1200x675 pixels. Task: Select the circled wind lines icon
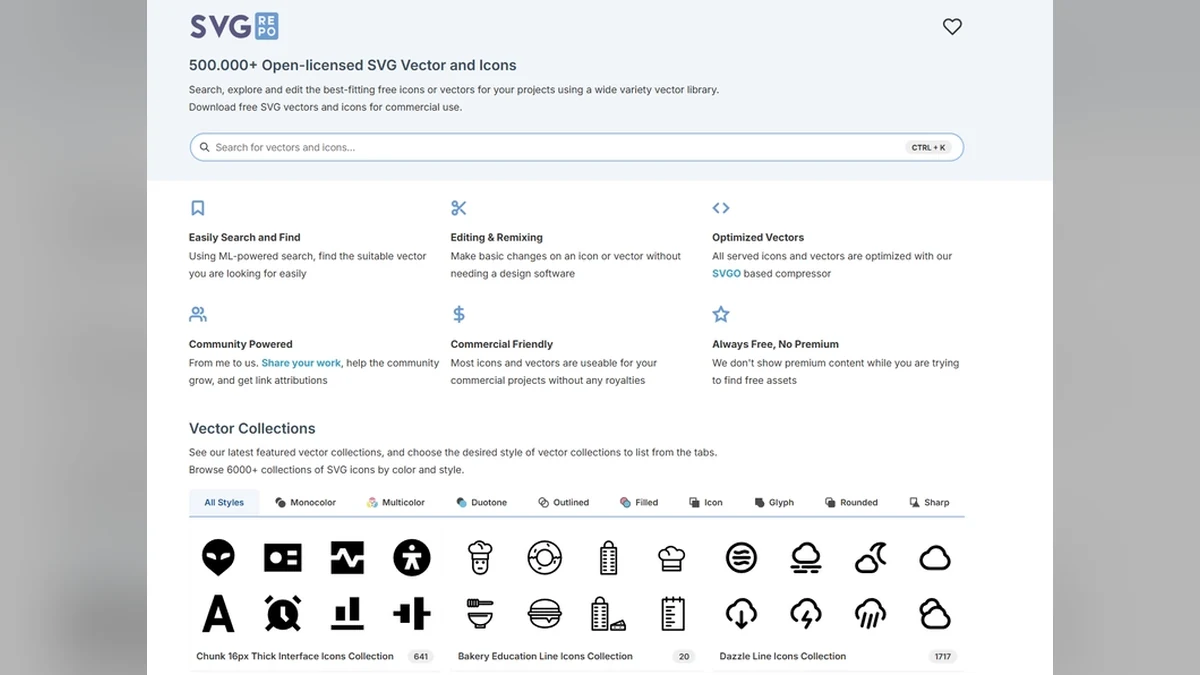[741, 557]
